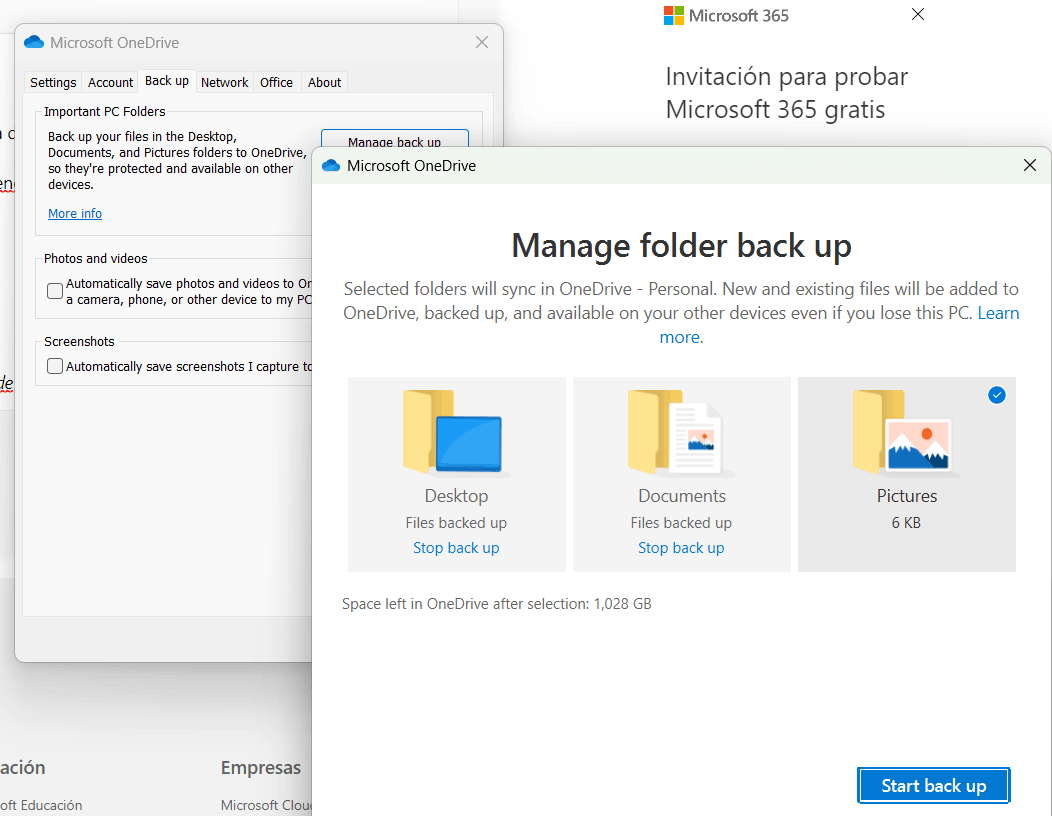Open the Network tab
The height and width of the screenshot is (816, 1052).
[225, 83]
